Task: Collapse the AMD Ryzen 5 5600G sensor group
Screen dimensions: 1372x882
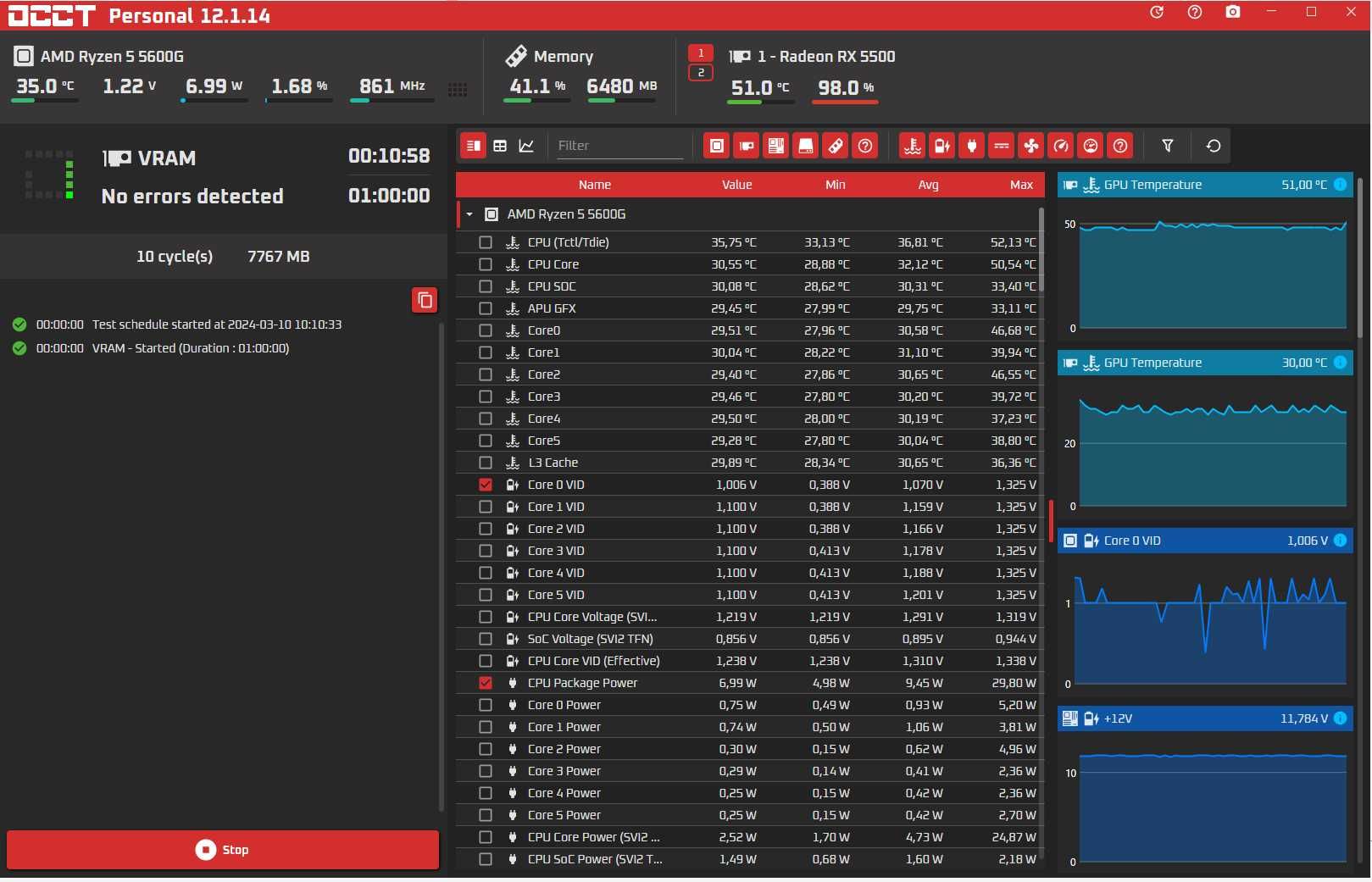Action: coord(469,214)
